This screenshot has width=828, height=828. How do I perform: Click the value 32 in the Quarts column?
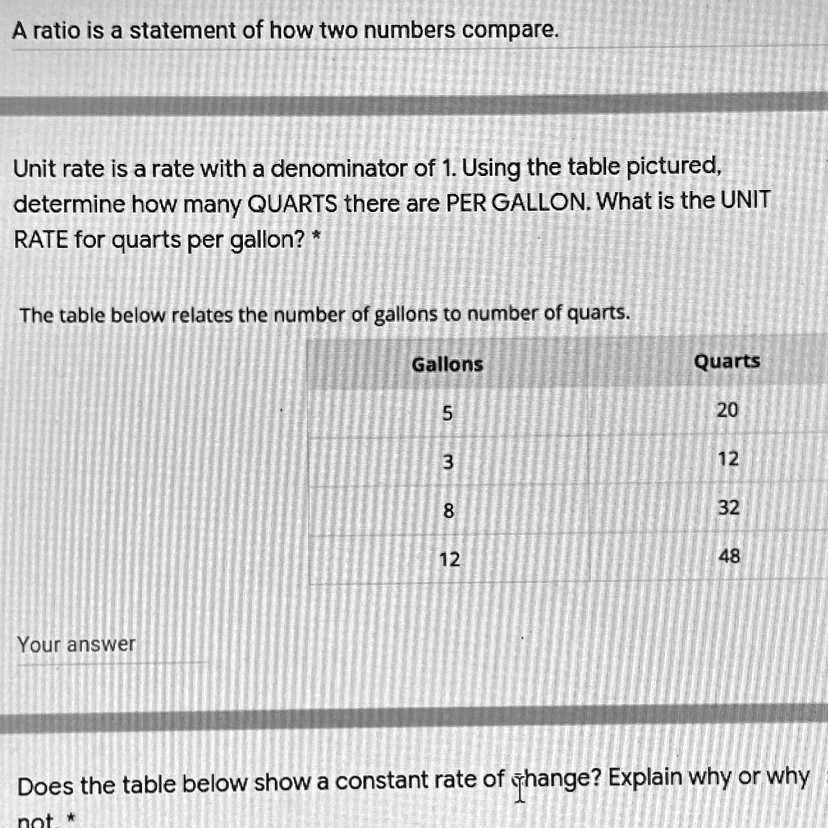(x=728, y=508)
